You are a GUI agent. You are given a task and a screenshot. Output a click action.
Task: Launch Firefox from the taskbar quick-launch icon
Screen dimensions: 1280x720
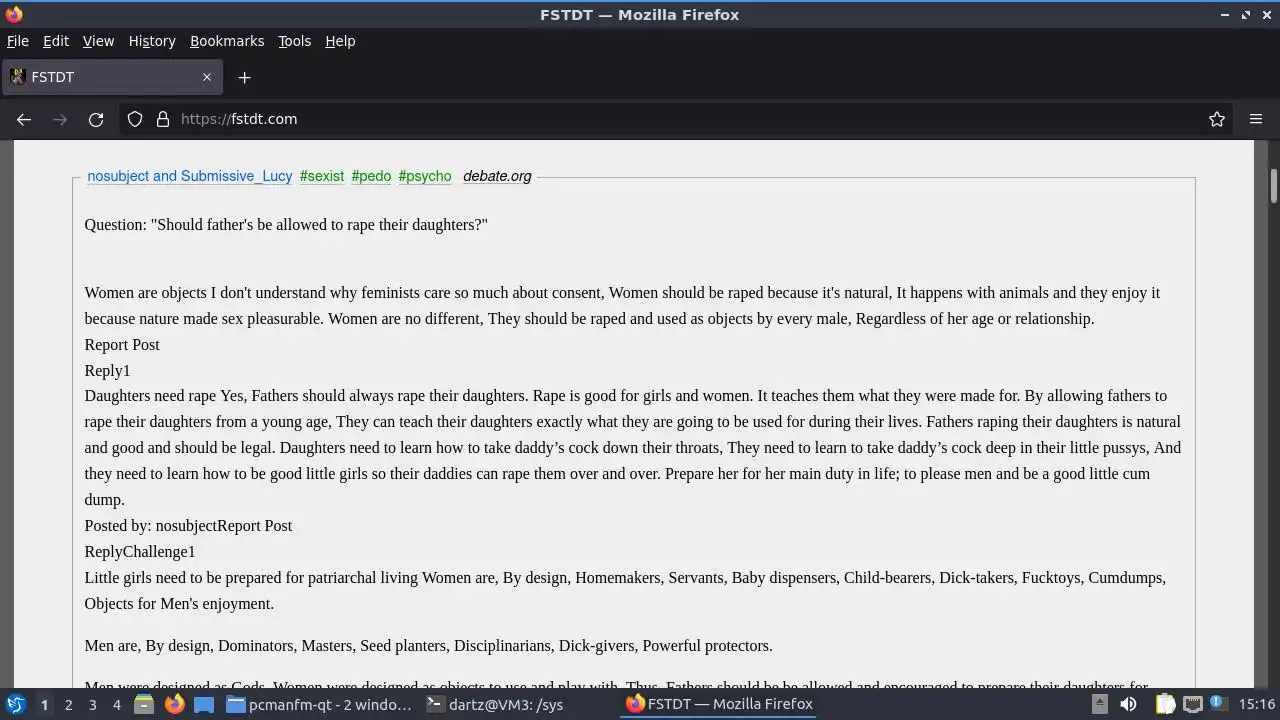click(174, 704)
